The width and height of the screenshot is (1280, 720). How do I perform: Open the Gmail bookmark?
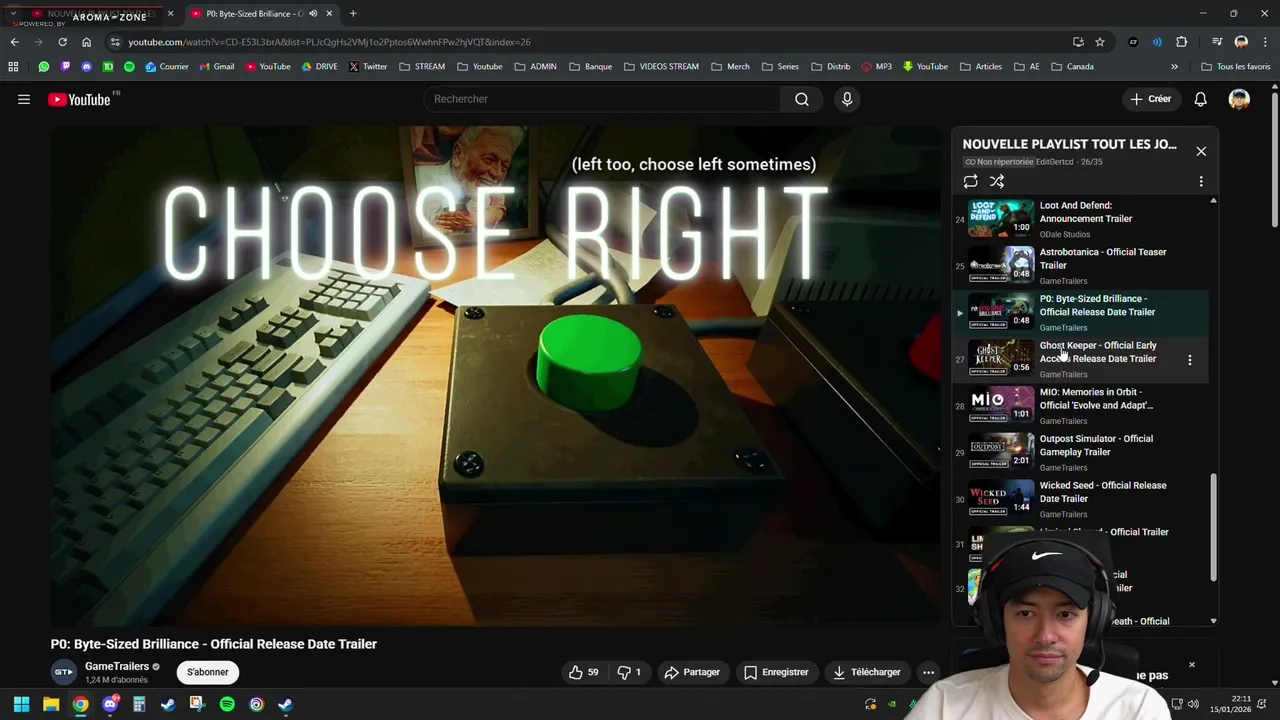216,67
